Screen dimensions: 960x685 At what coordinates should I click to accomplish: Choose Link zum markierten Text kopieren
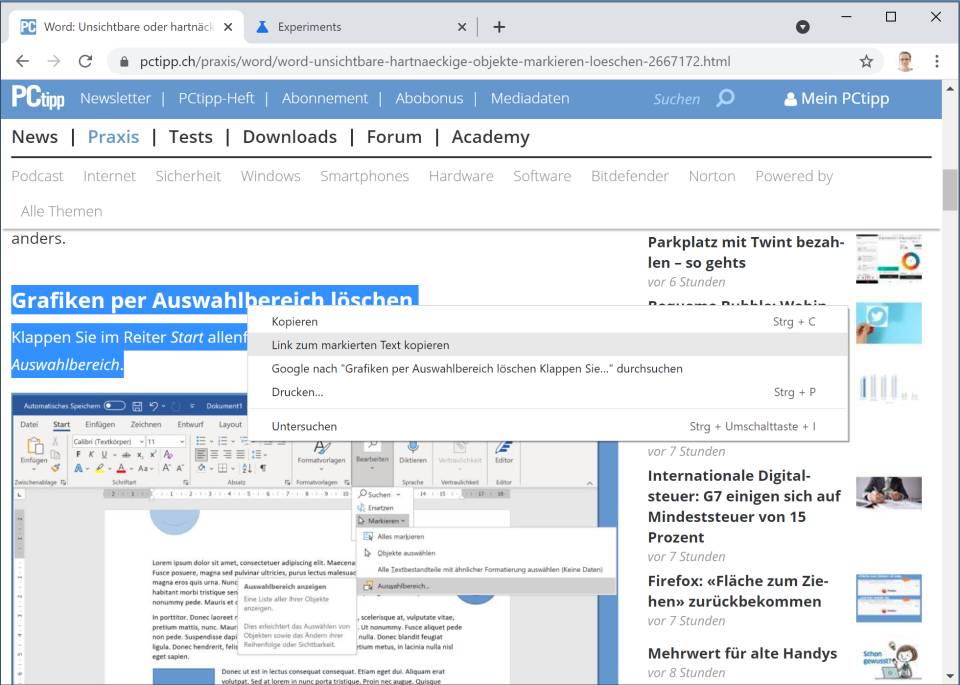[548, 345]
